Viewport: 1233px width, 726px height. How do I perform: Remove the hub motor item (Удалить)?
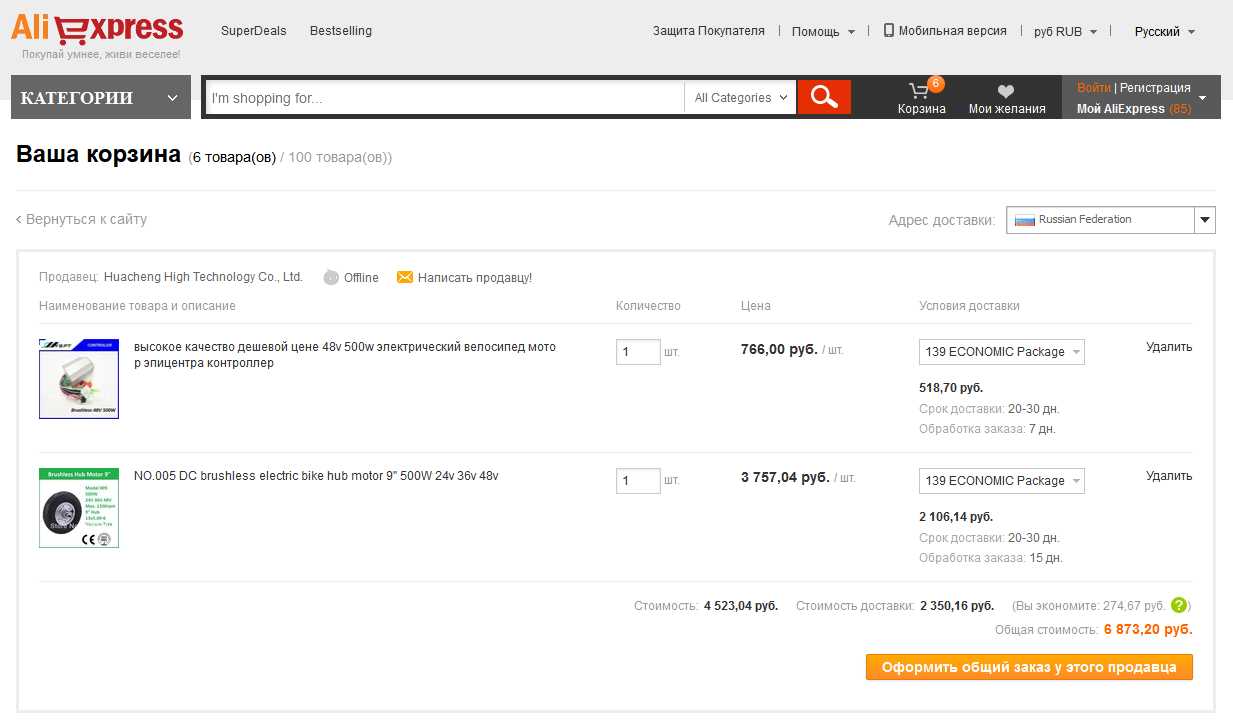tap(1169, 476)
